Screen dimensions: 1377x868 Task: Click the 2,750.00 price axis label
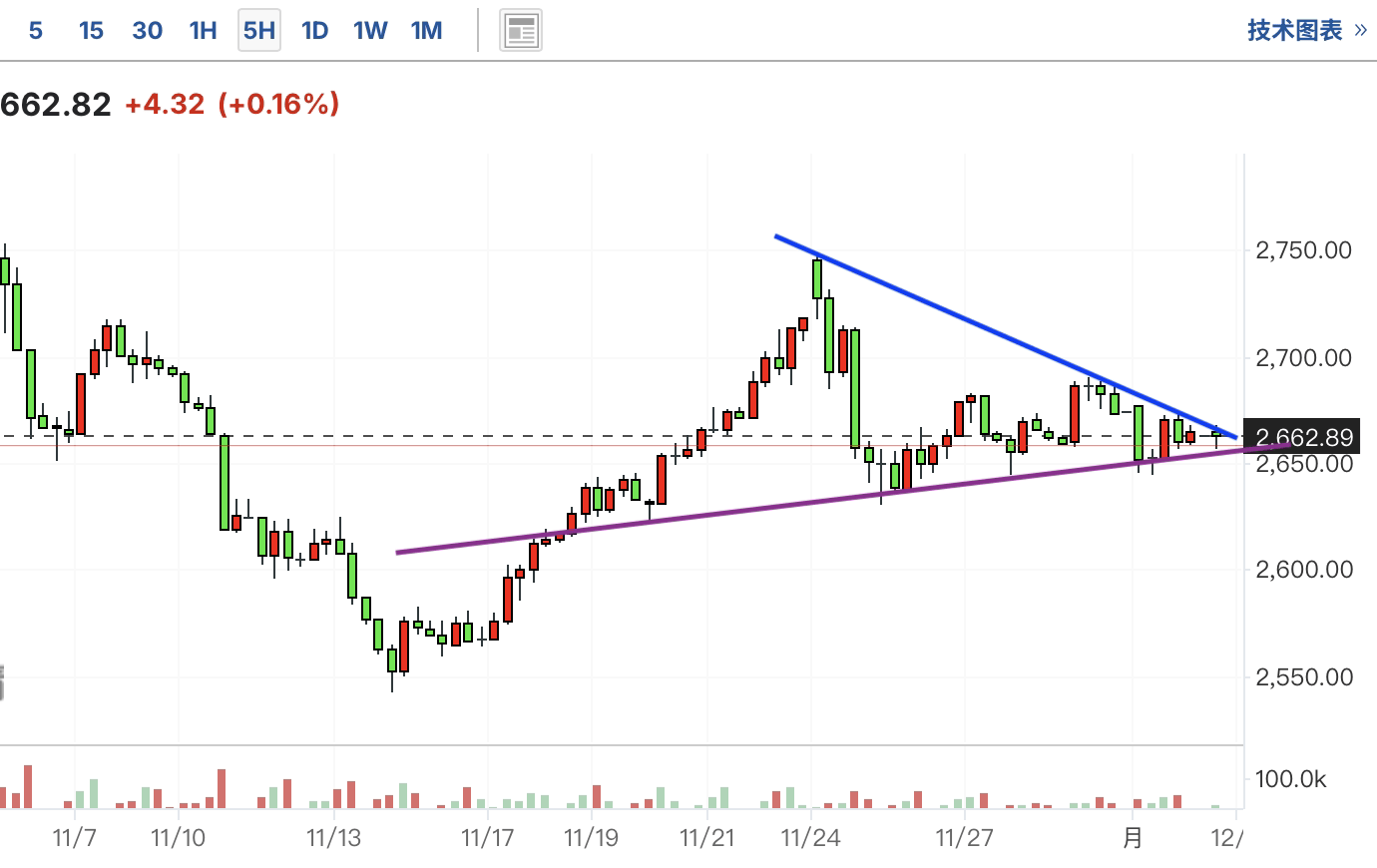coord(1303,249)
